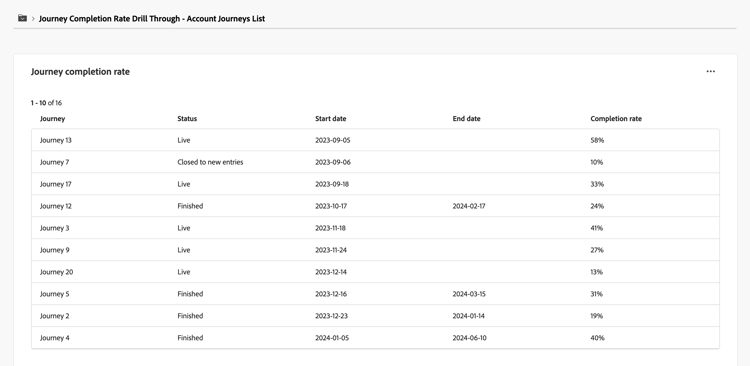Image resolution: width=750 pixels, height=366 pixels.
Task: Select the Journey 17 row
Action: [x=375, y=184]
